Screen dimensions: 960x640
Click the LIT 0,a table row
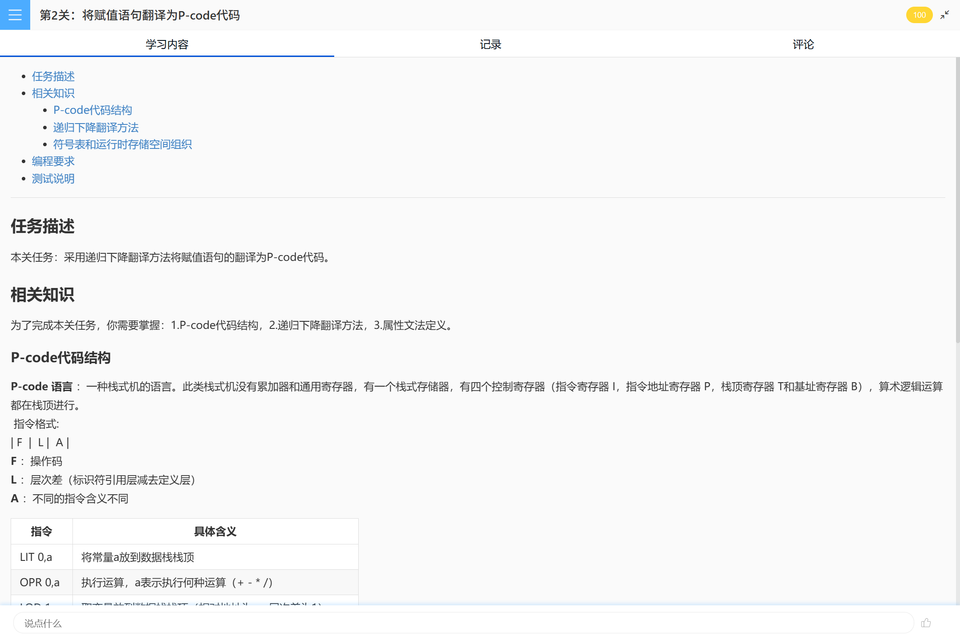tap(35, 556)
